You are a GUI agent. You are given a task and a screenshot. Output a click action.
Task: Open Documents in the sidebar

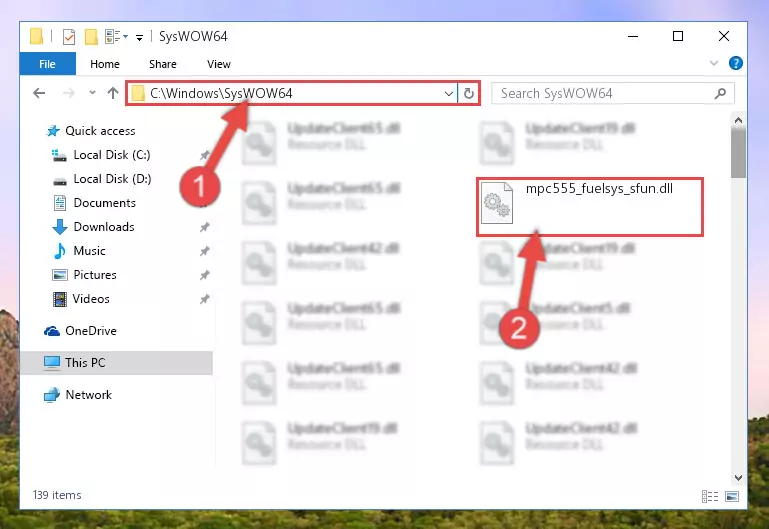(104, 203)
